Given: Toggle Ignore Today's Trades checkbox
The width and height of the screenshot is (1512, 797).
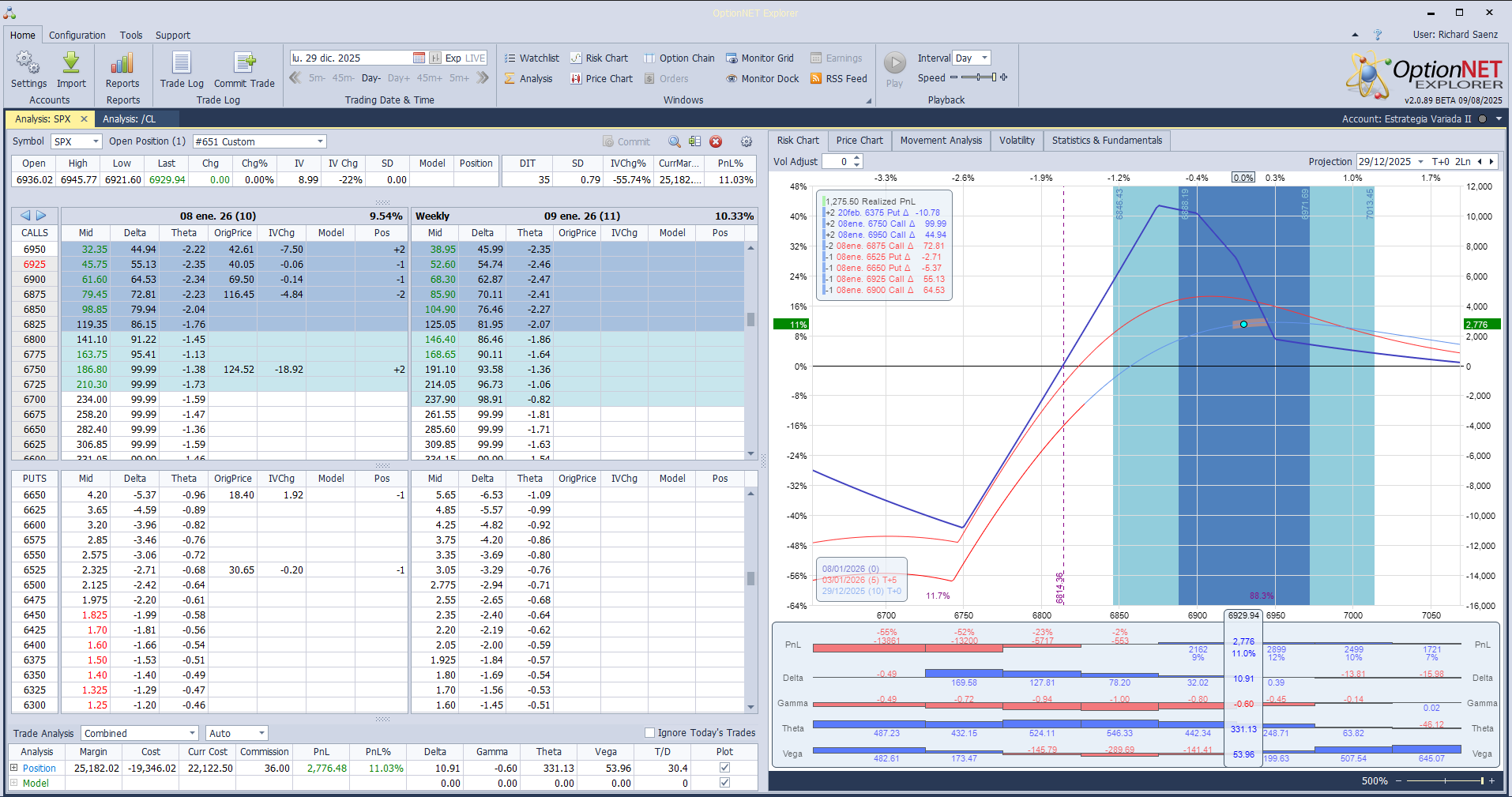Looking at the screenshot, I should point(649,732).
